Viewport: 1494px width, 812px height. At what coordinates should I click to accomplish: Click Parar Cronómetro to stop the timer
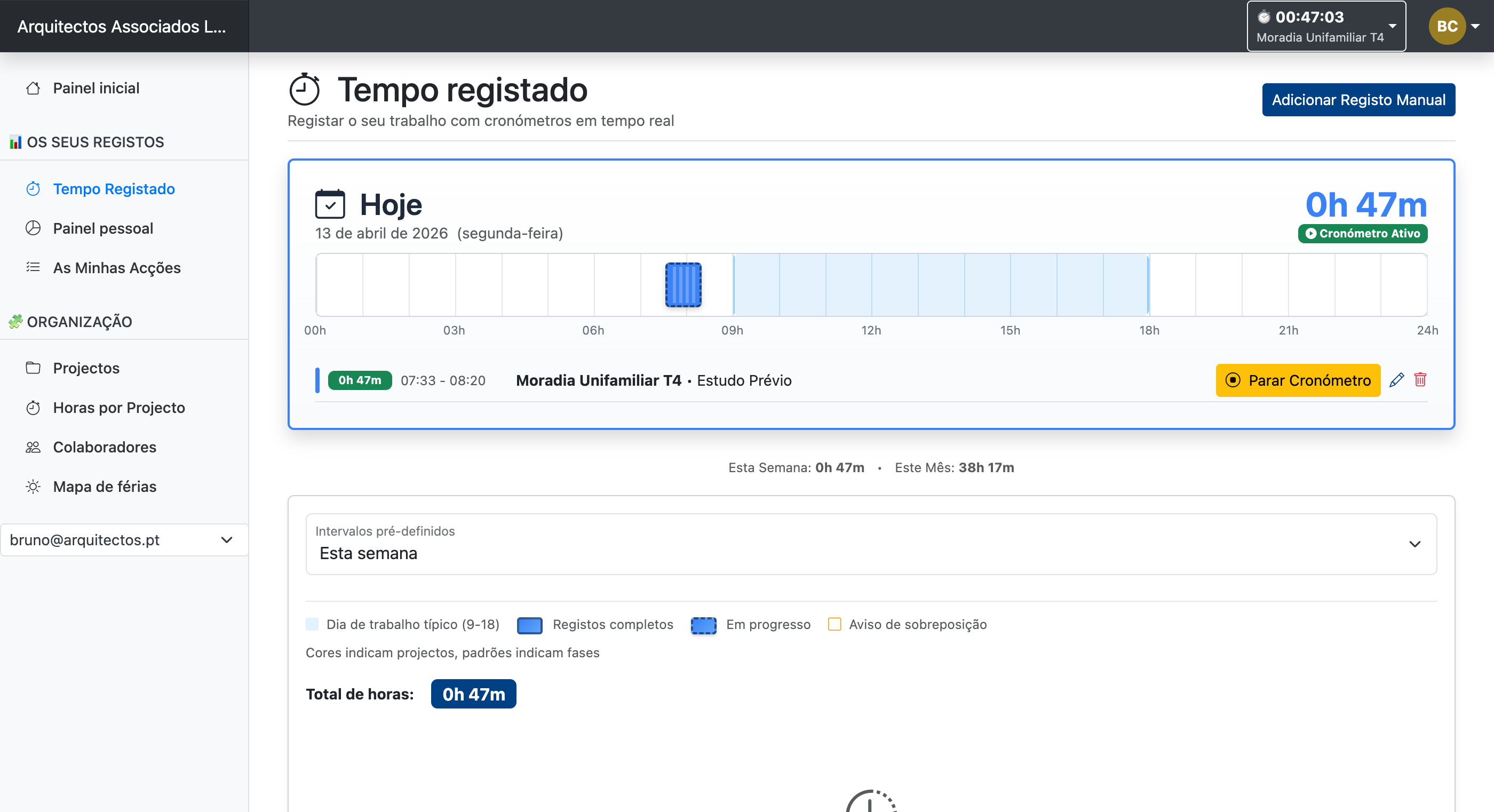(x=1298, y=380)
